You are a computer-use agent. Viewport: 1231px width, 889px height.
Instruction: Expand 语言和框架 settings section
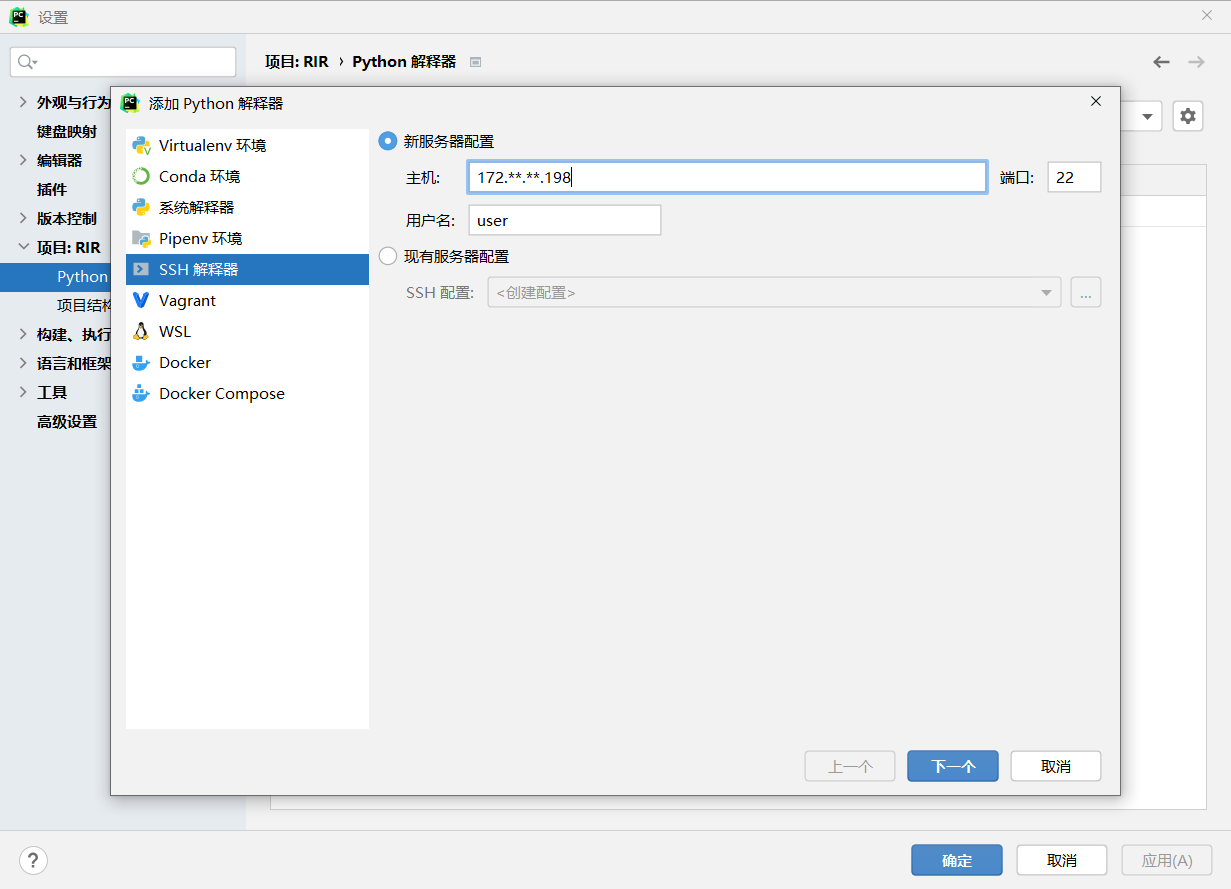pos(23,363)
